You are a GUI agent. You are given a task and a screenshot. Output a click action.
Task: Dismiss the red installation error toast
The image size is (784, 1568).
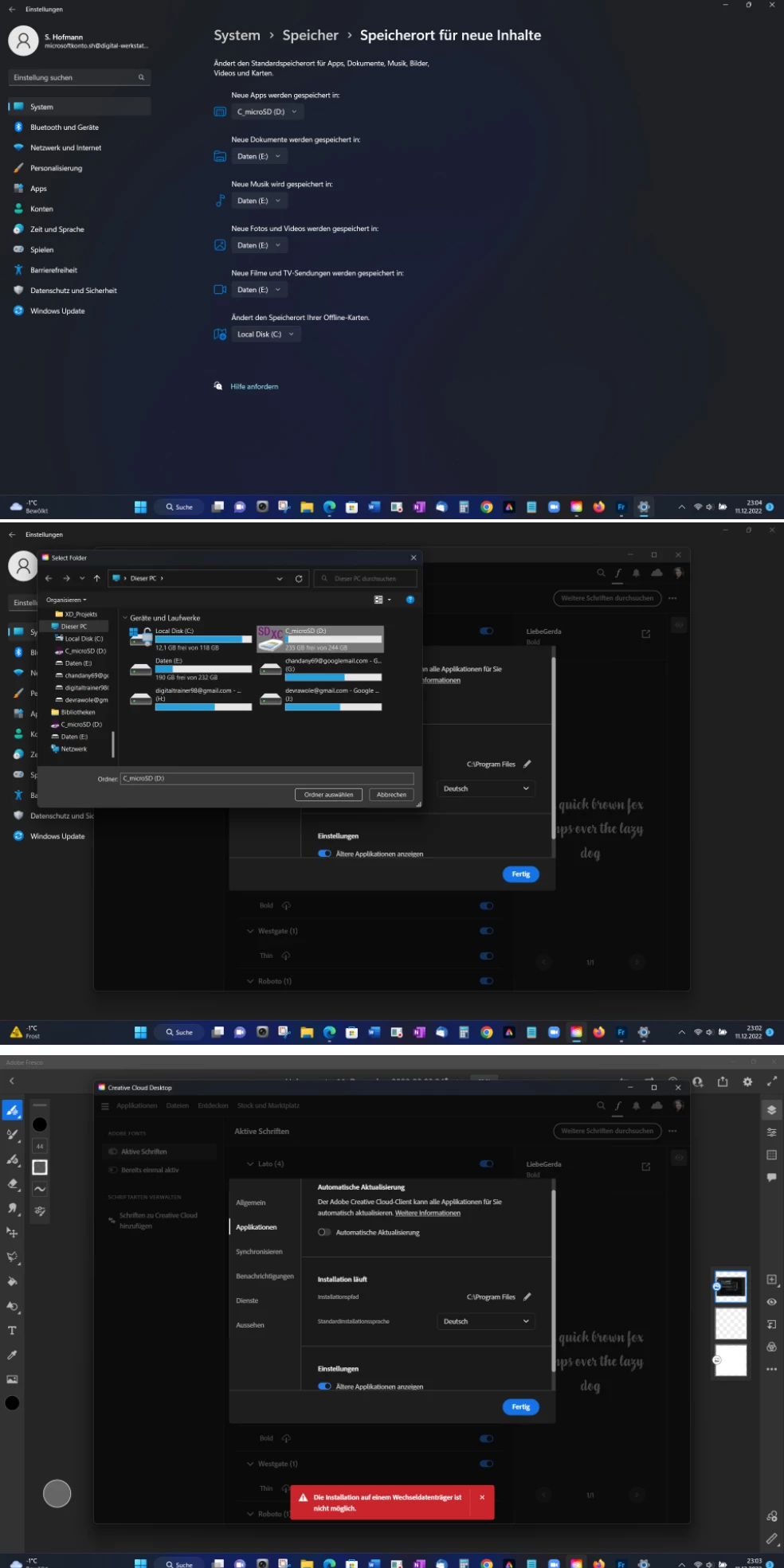(482, 1497)
